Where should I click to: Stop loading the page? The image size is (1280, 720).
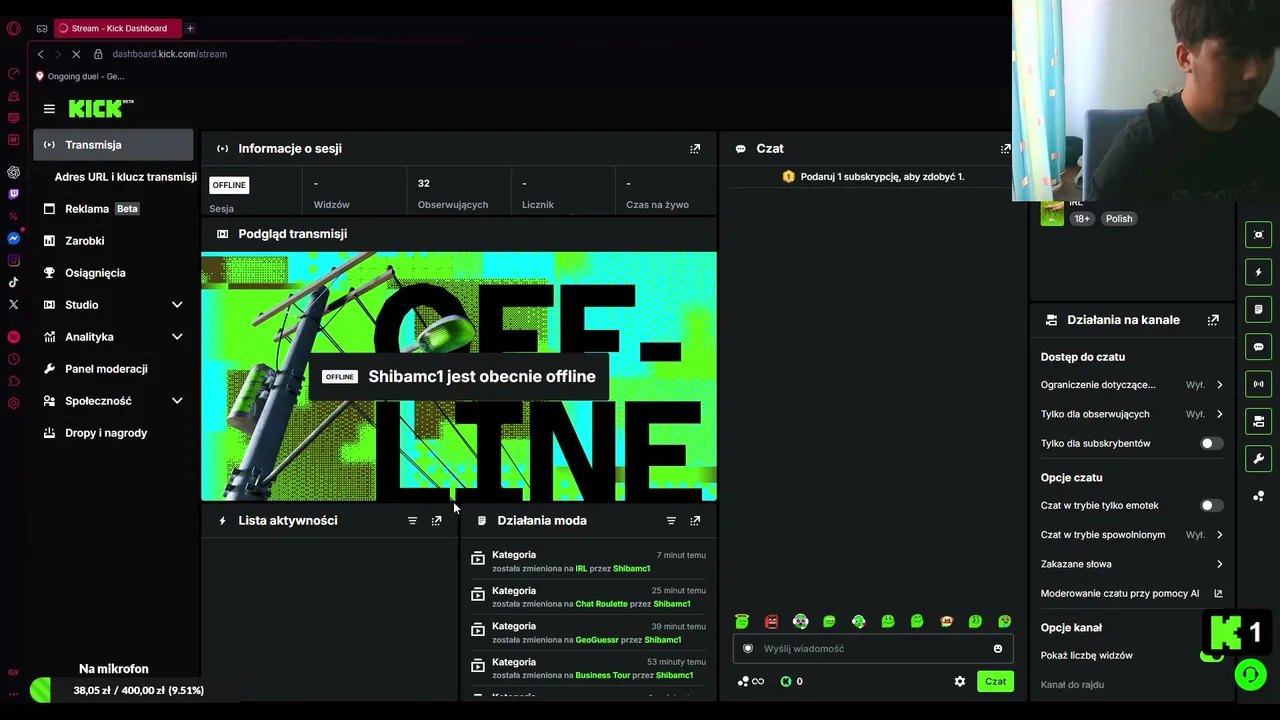coord(76,54)
